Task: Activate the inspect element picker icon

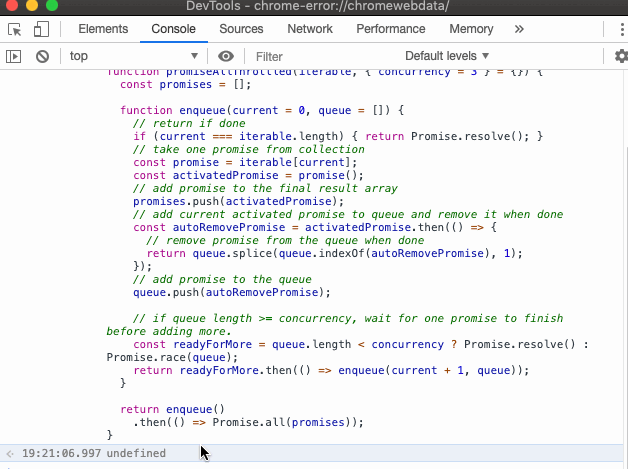Action: (14, 29)
